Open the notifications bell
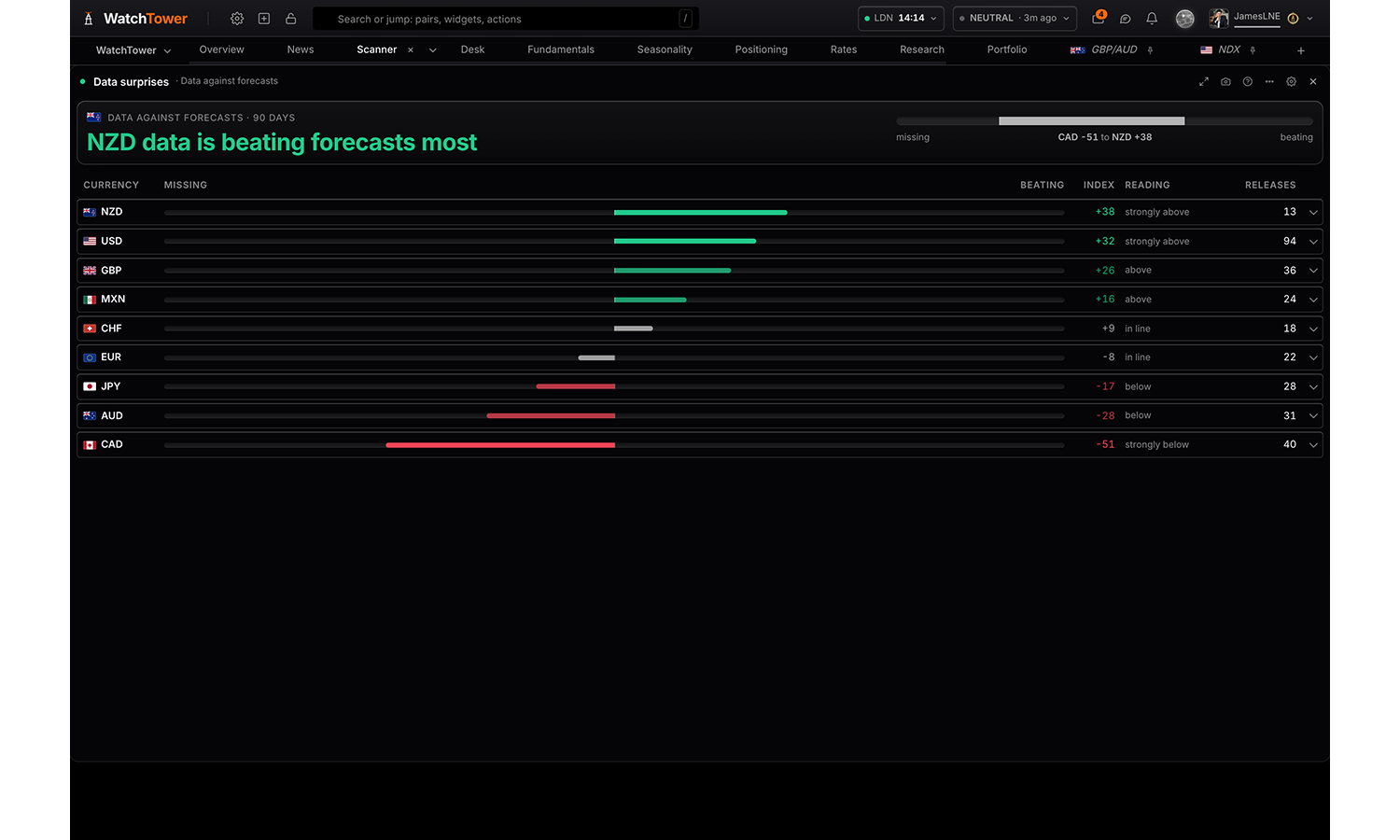This screenshot has width=1400, height=840. pos(1152,19)
